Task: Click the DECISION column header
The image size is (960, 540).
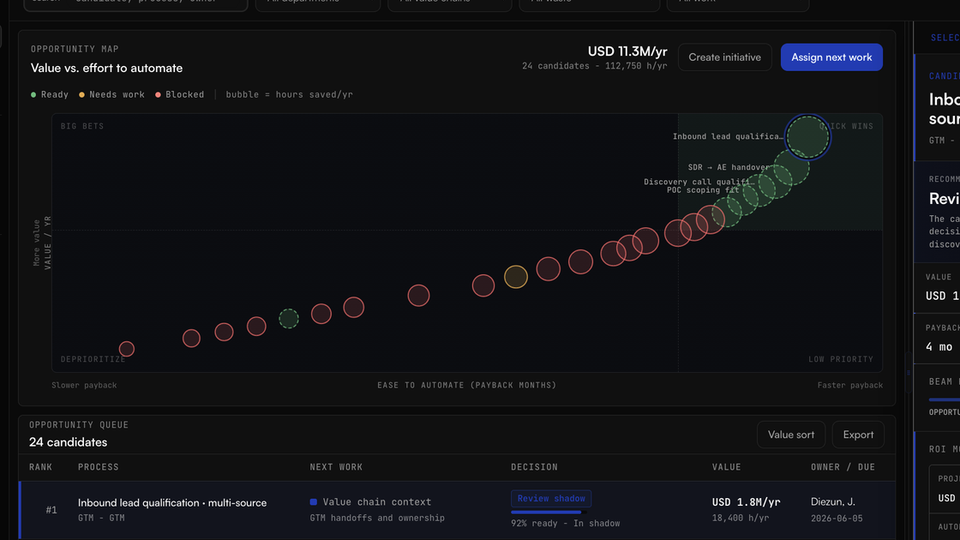Action: coord(534,467)
